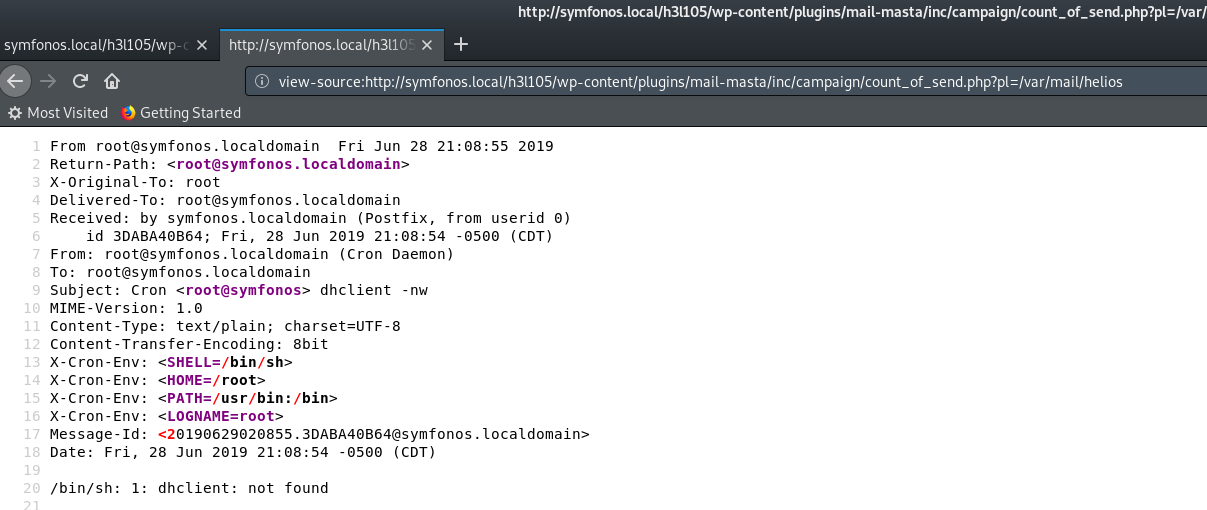This screenshot has width=1207, height=510.
Task: Close the first symfonos.local/h3l105/wp-c tab
Action: click(203, 46)
